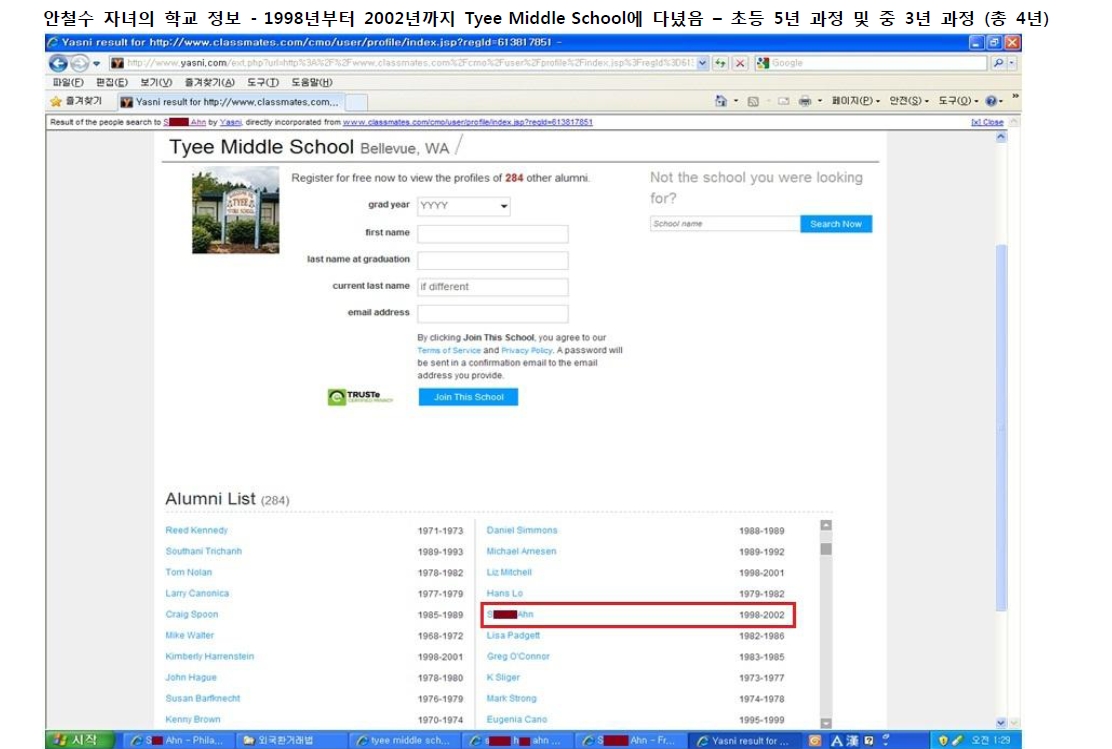Click the current last name field
The height and width of the screenshot is (749, 1112).
click(493, 287)
